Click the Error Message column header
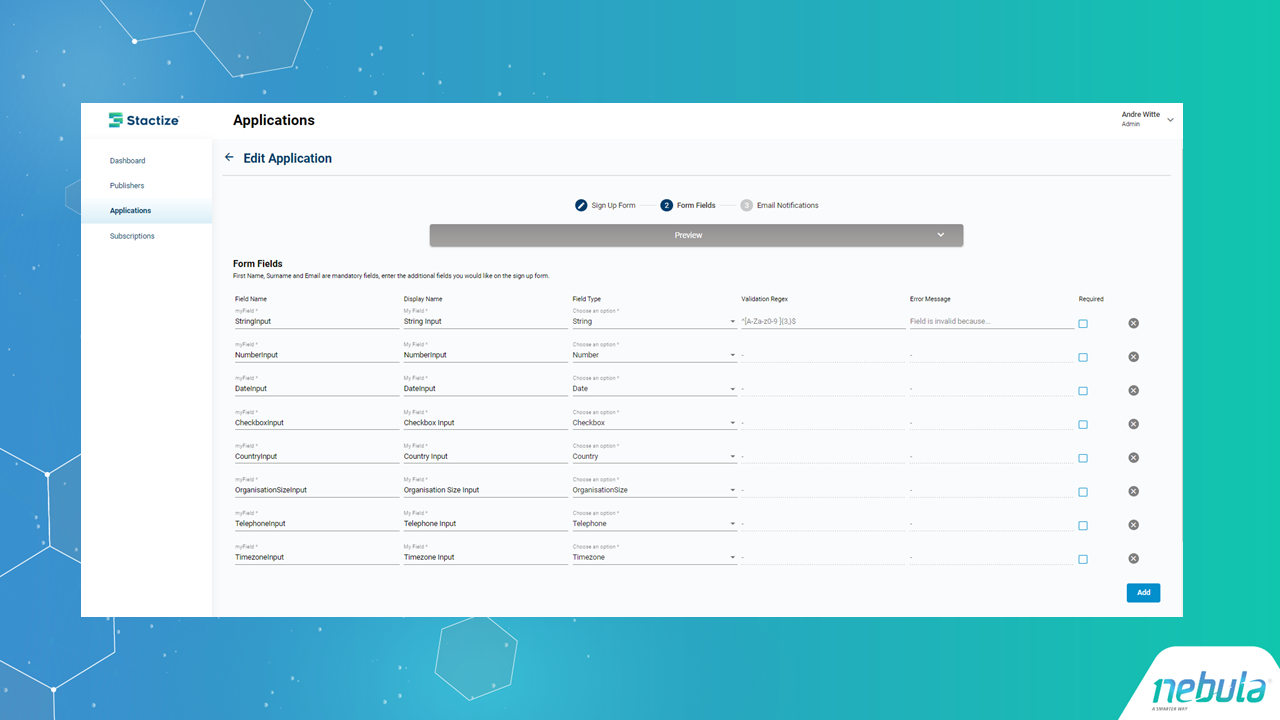Image resolution: width=1280 pixels, height=720 pixels. click(930, 299)
